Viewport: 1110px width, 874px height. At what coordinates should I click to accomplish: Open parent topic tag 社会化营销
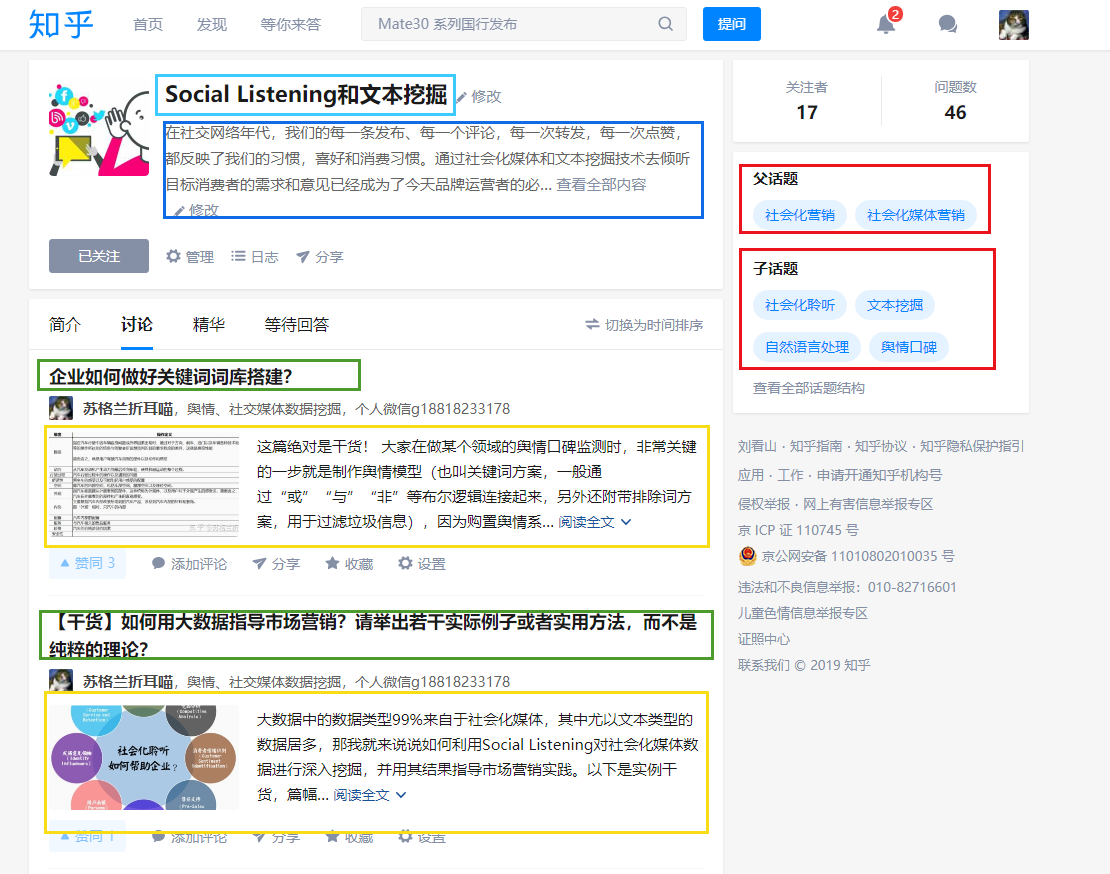(x=800, y=215)
